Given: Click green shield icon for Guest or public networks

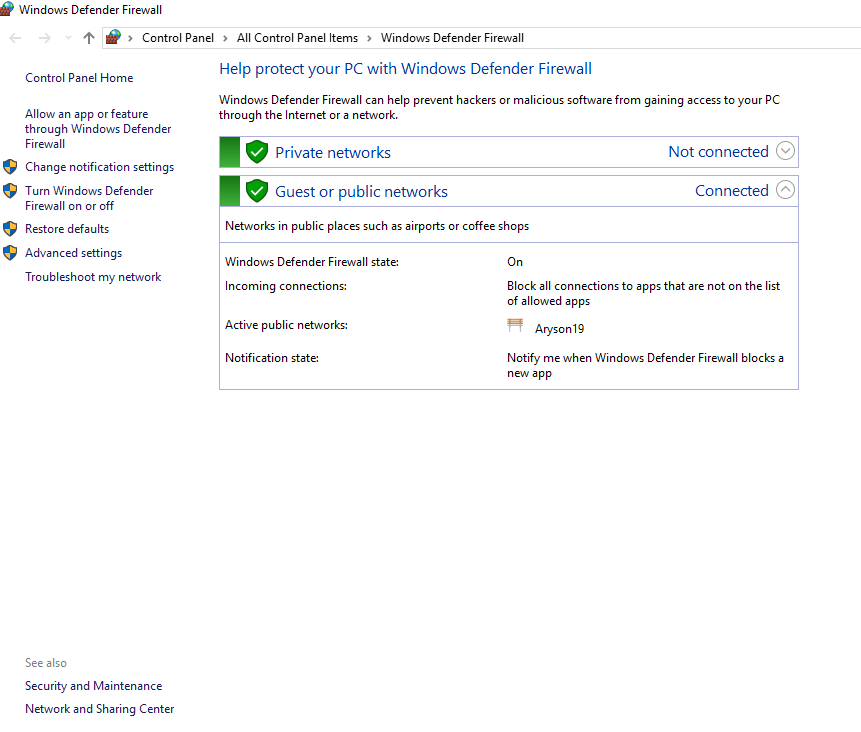Looking at the screenshot, I should point(256,191).
